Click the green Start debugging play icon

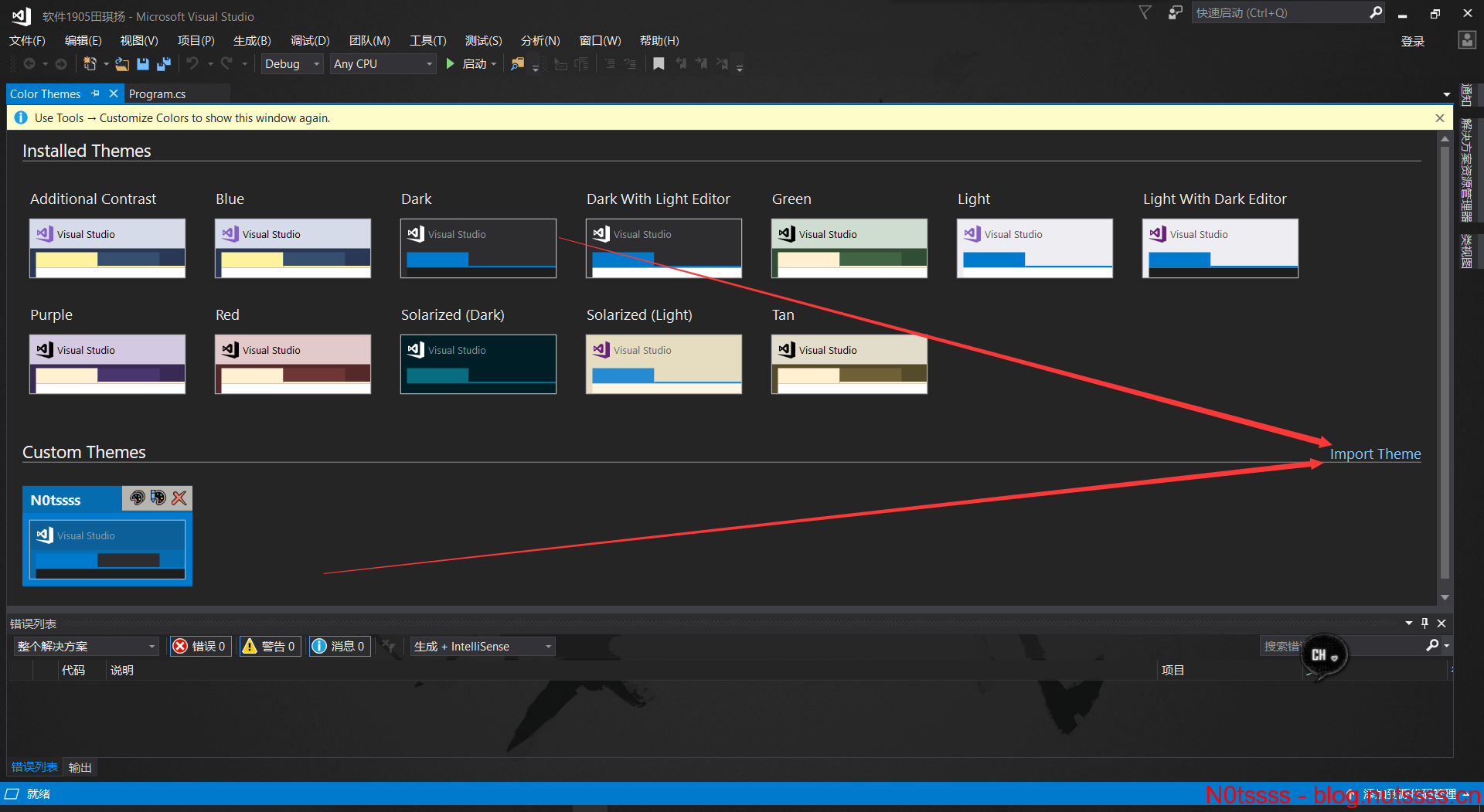450,64
